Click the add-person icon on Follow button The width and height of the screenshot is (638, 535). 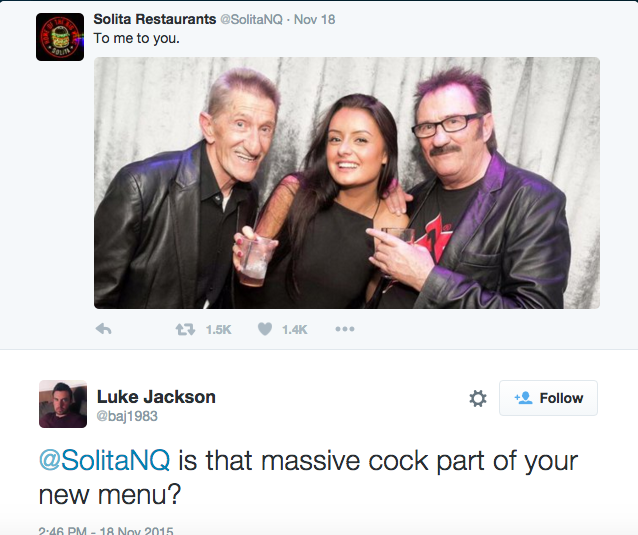coord(523,397)
